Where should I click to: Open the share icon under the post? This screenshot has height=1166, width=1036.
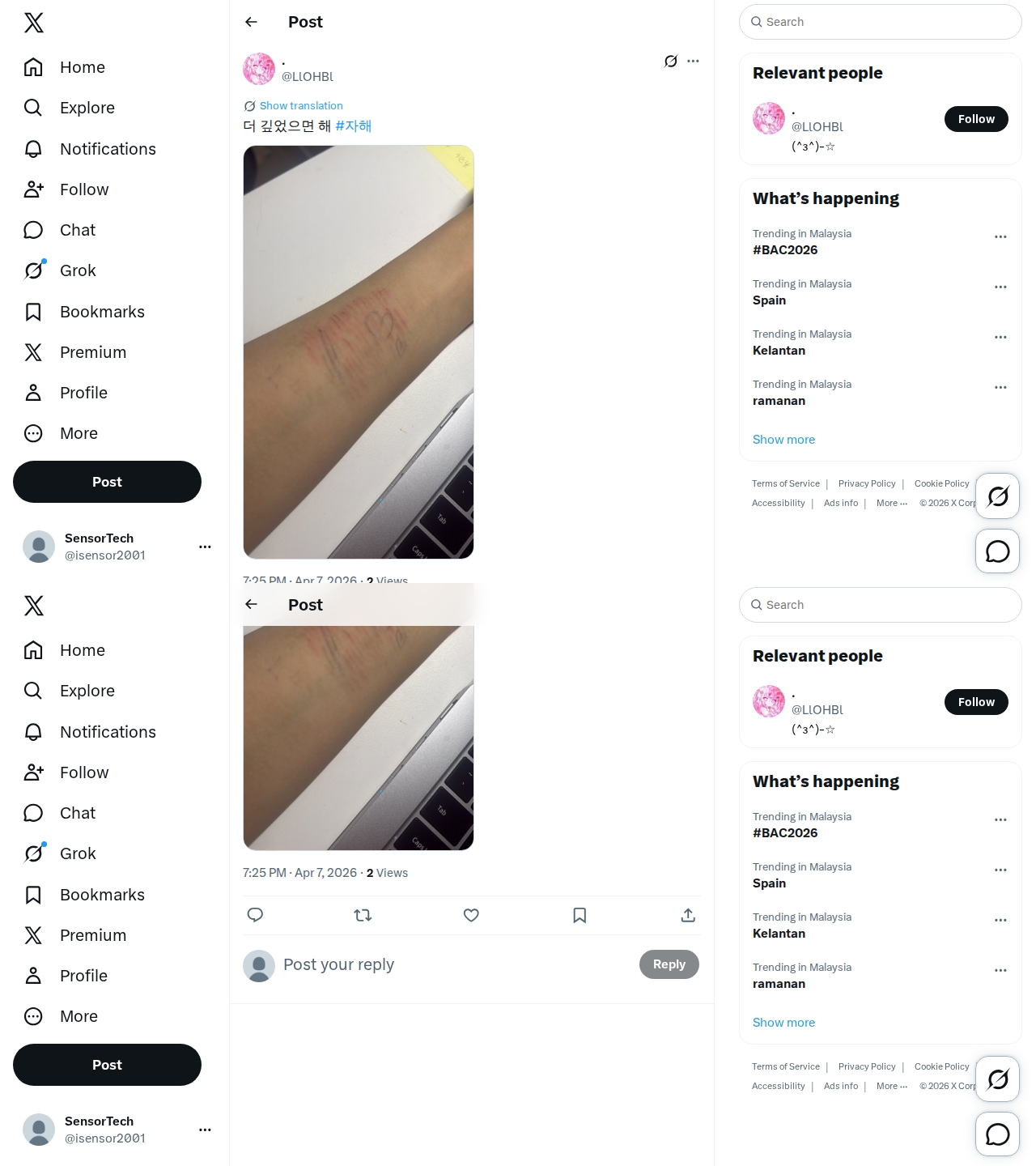pos(688,915)
